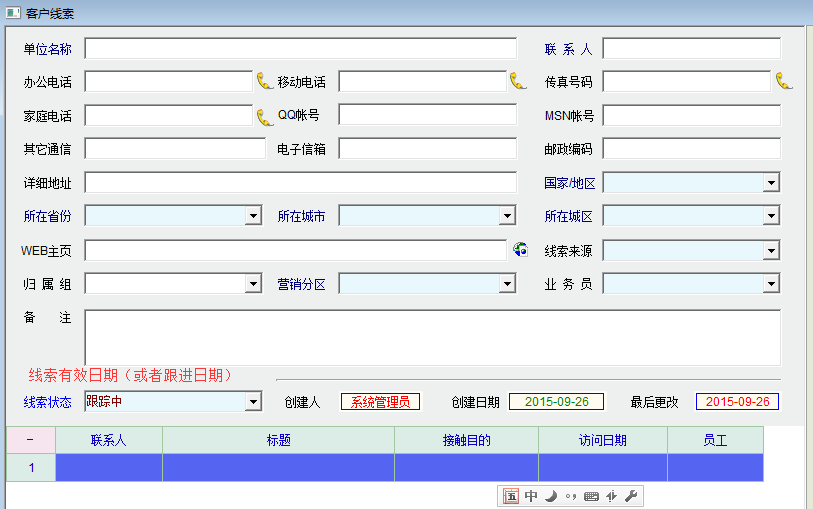
Task: Click the phone icon beside 家庭电话
Action: (265, 116)
